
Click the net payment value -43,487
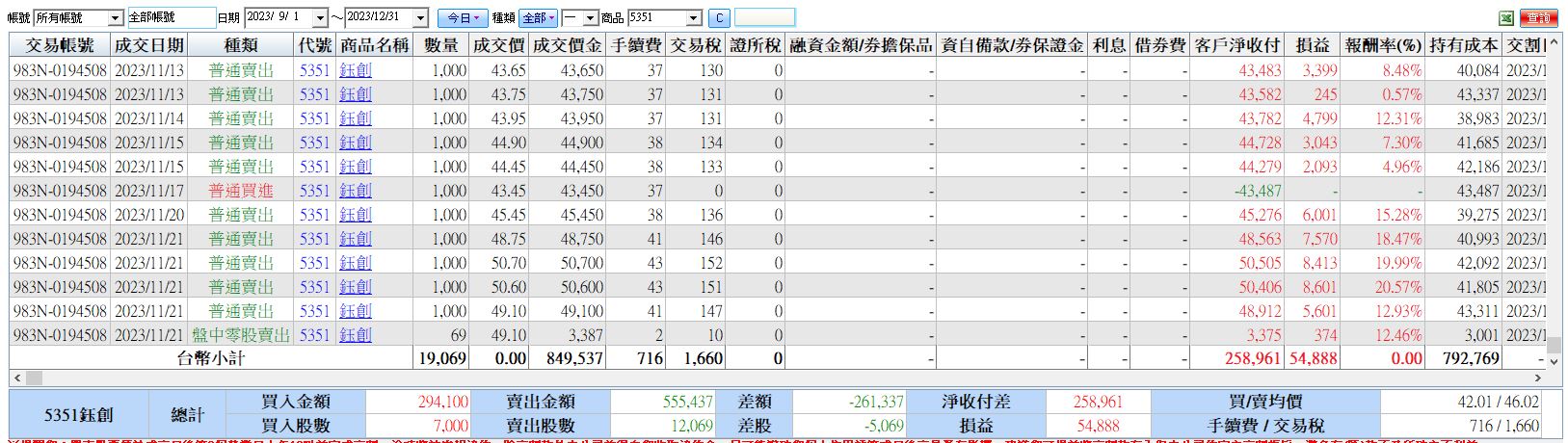point(1258,191)
